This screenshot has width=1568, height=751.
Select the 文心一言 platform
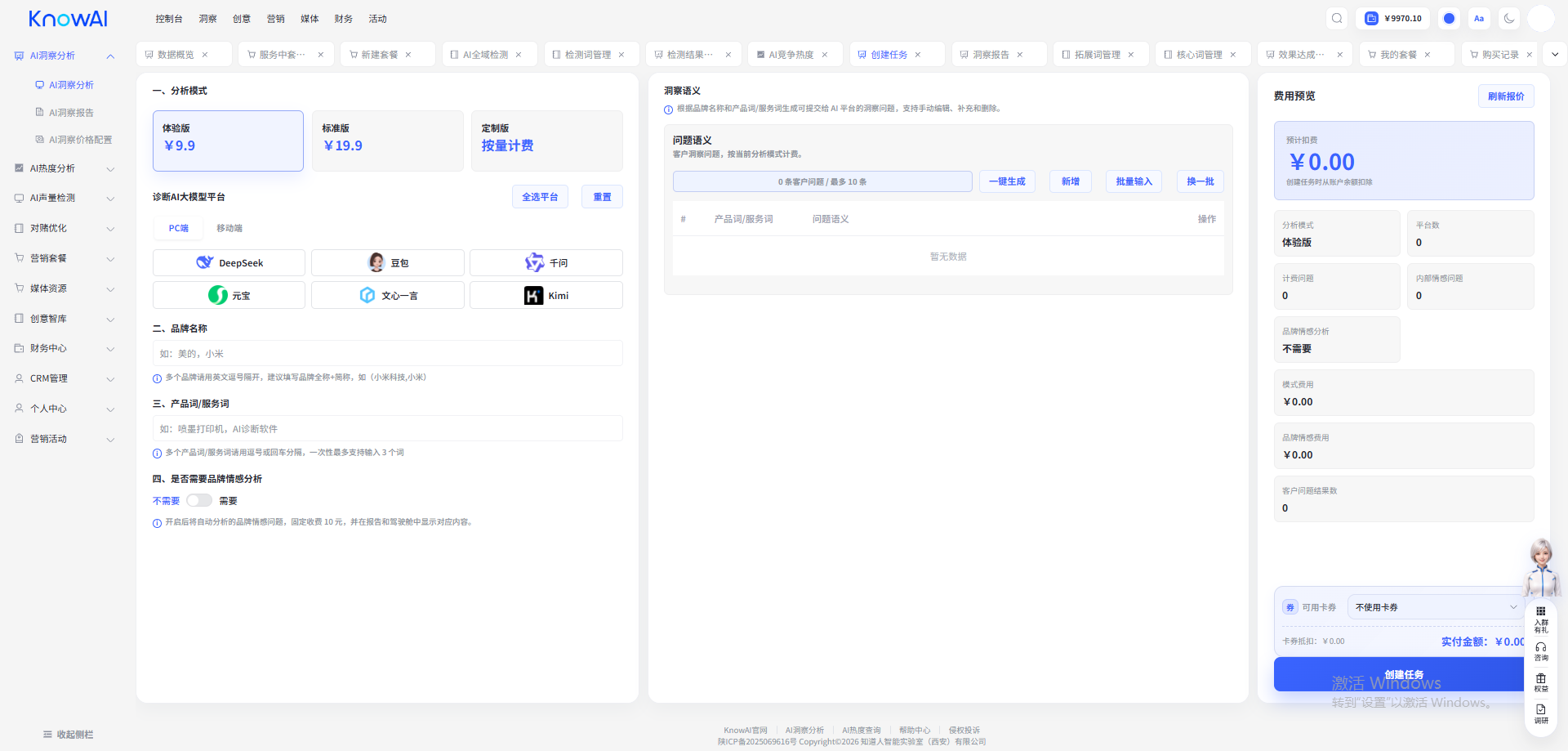pos(387,295)
